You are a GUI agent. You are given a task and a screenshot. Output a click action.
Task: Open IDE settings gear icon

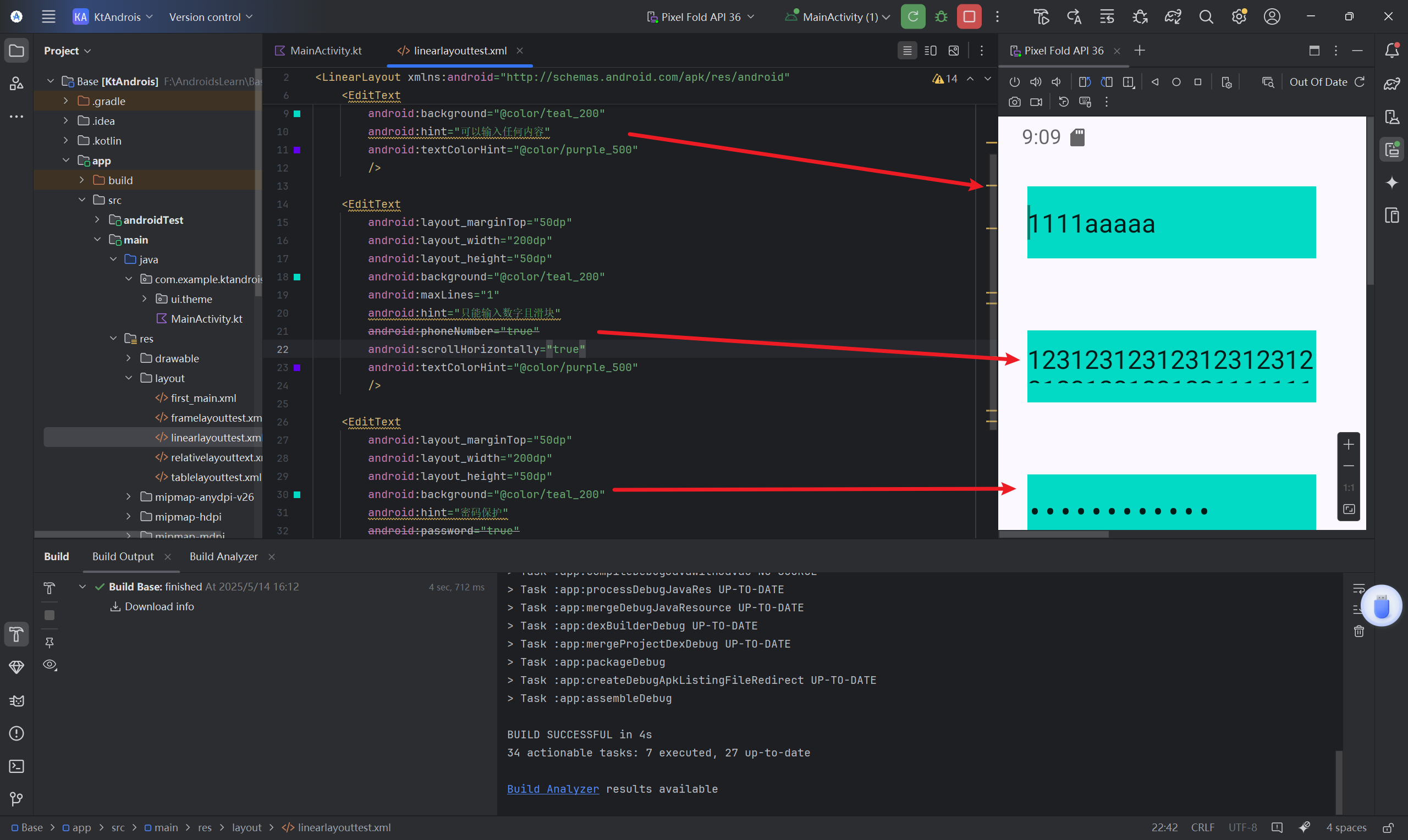coord(1239,17)
